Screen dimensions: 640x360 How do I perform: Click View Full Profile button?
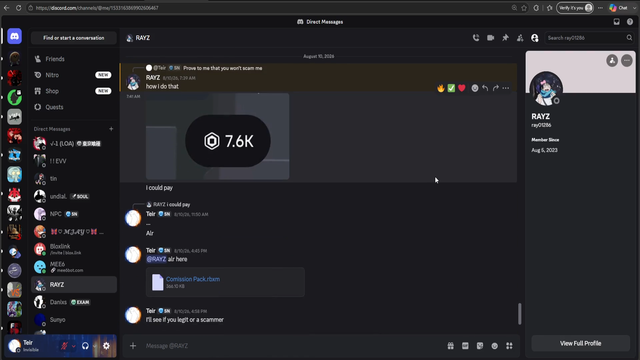click(x=580, y=343)
